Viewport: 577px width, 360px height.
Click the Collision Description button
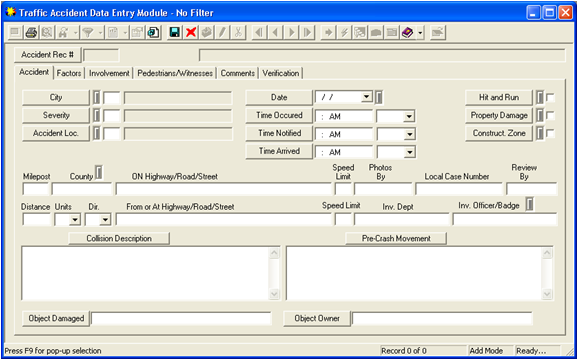click(119, 239)
